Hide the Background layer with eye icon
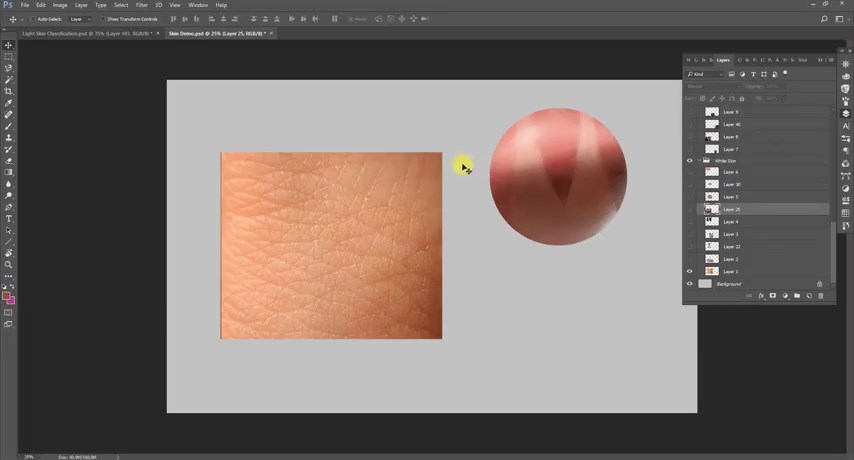Viewport: 854px width, 460px height. pos(689,284)
